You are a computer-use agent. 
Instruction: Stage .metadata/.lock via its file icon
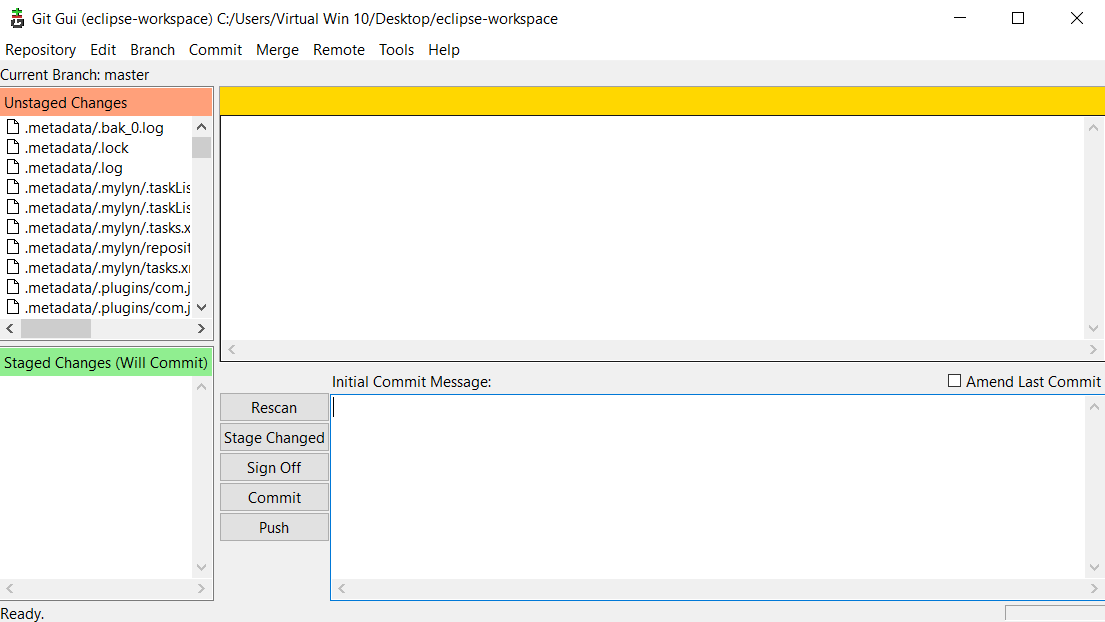[x=13, y=147]
